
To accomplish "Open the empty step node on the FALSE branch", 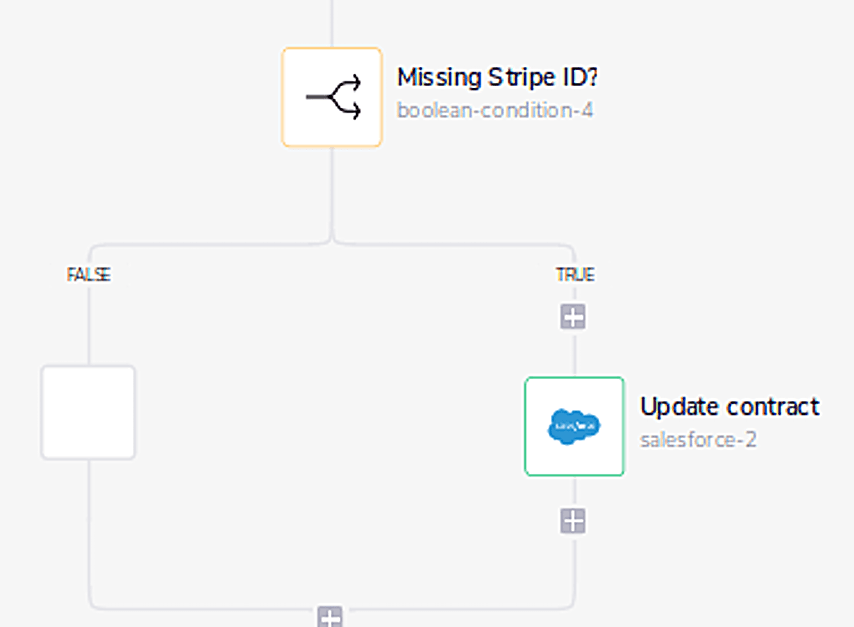I will pyautogui.click(x=88, y=413).
